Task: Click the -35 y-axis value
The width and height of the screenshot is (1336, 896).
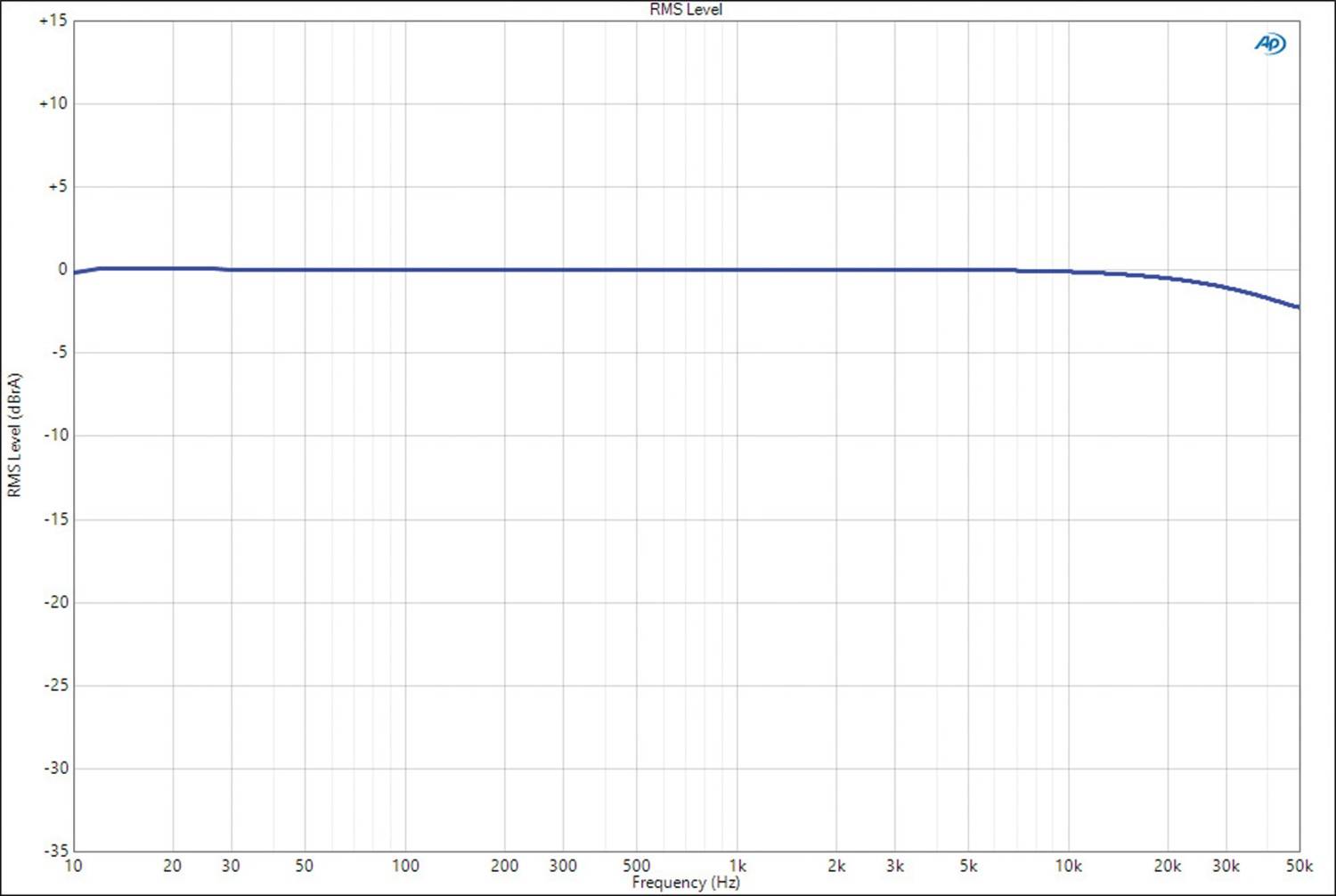Action: [x=56, y=851]
